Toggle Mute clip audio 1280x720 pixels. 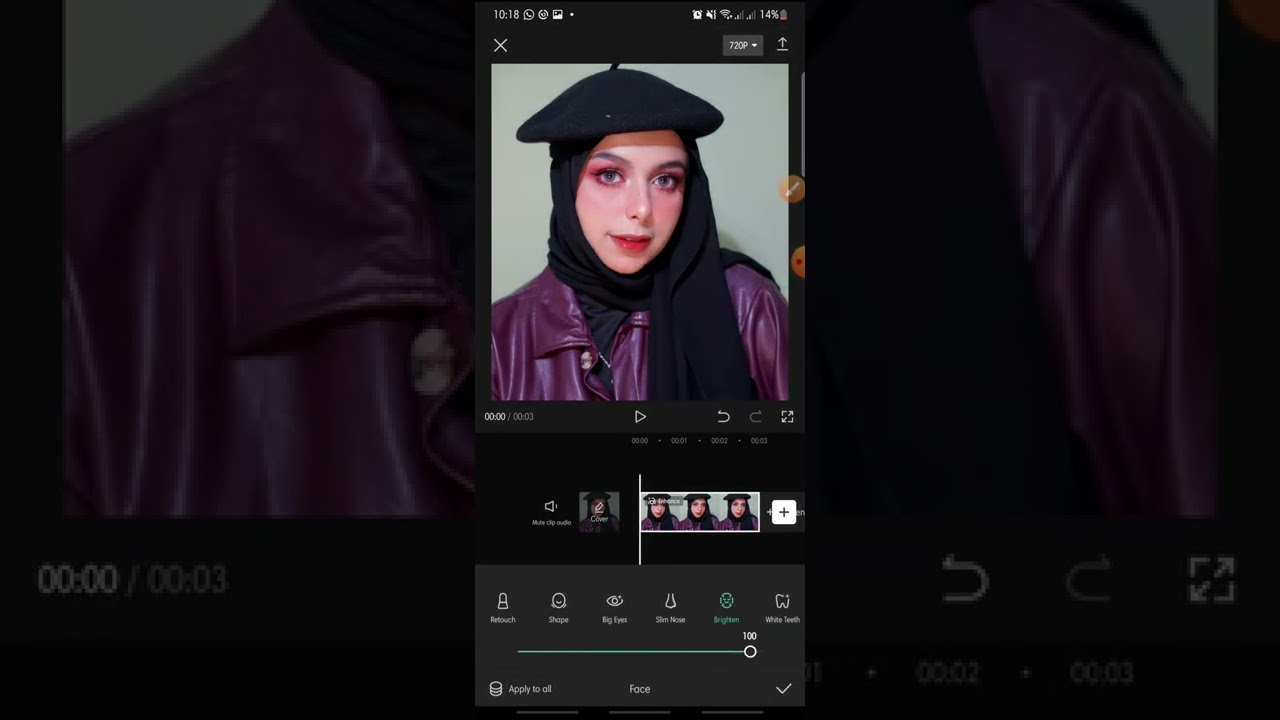click(551, 511)
